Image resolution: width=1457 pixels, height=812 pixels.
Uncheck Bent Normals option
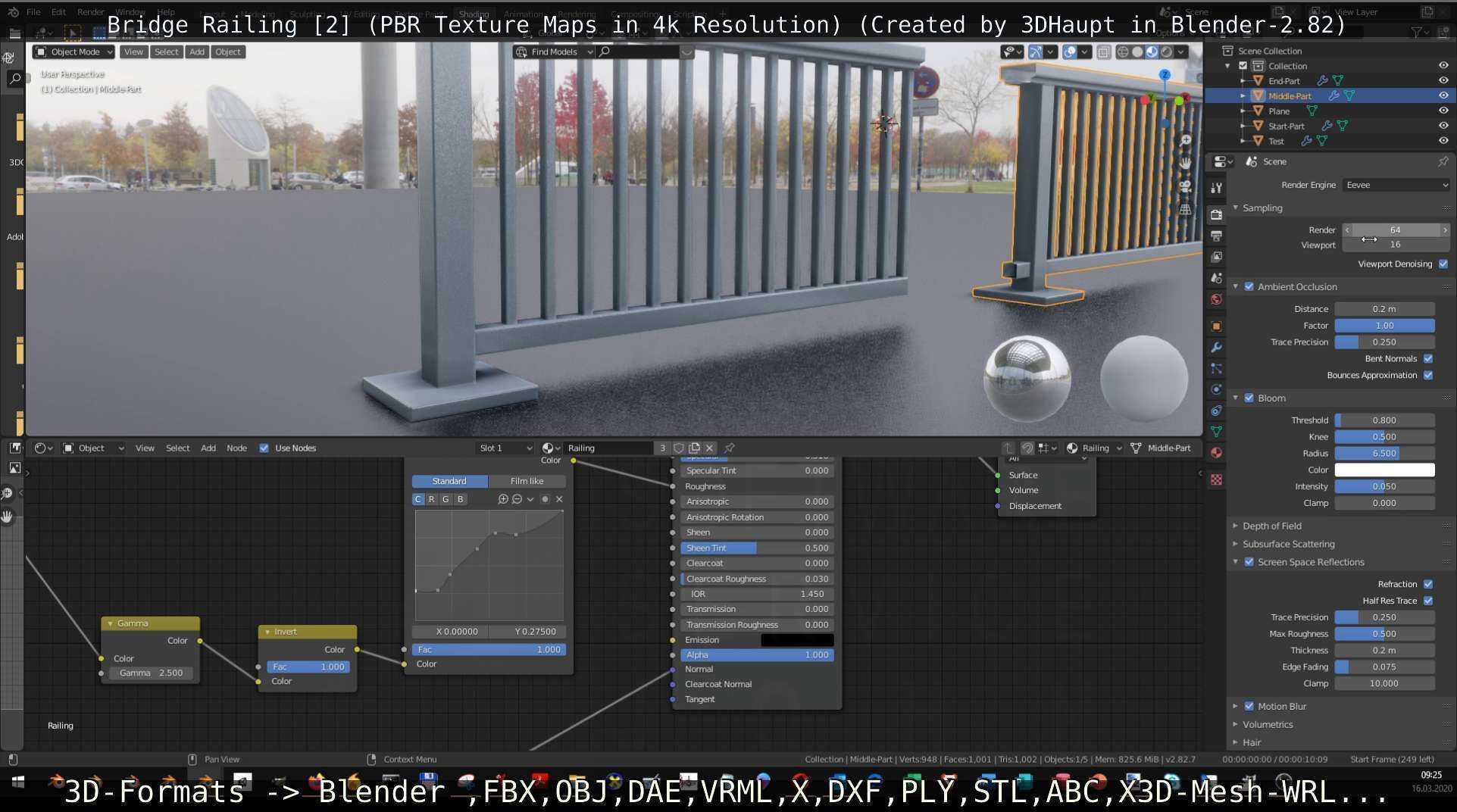pyautogui.click(x=1428, y=358)
